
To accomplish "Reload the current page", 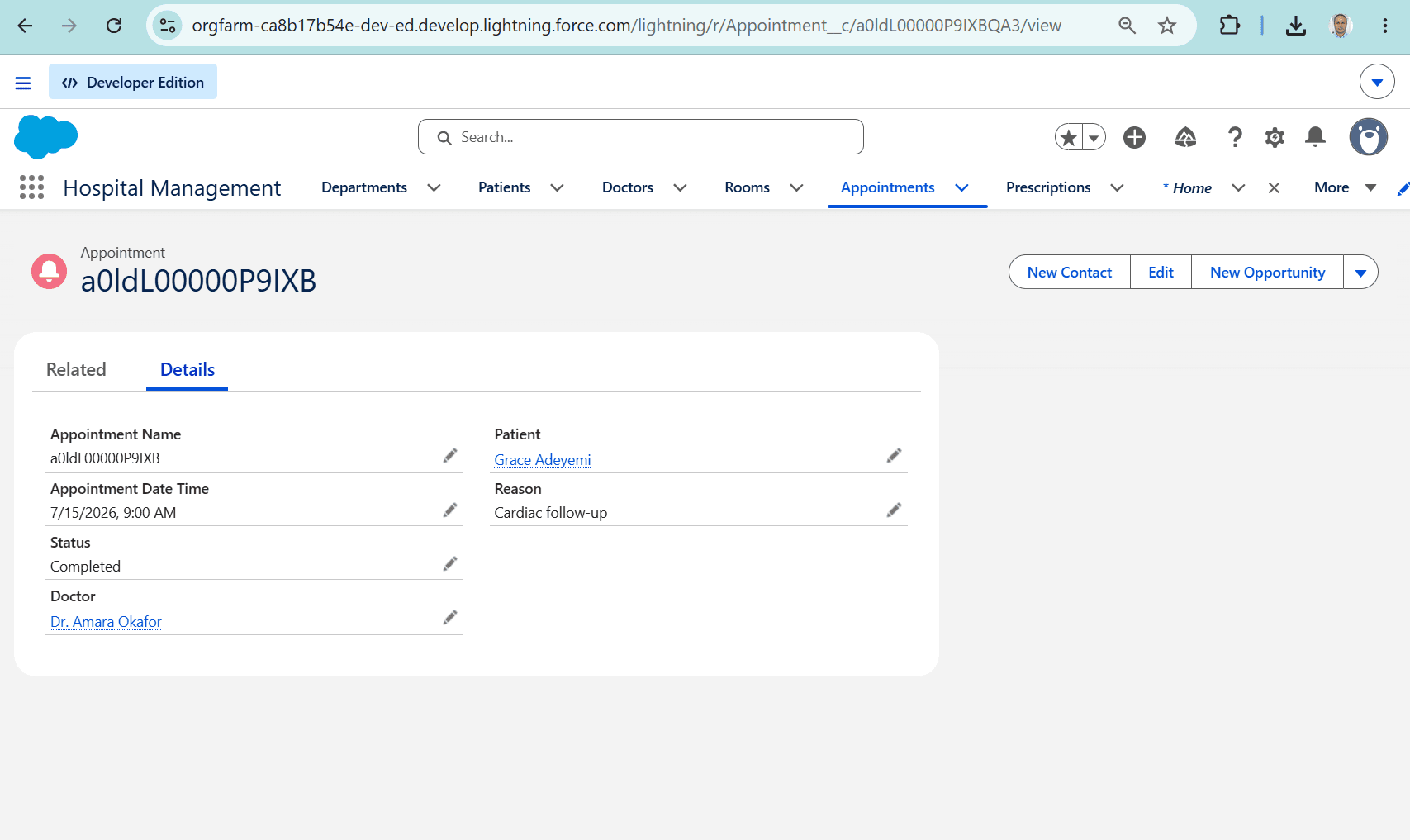I will pos(114,26).
